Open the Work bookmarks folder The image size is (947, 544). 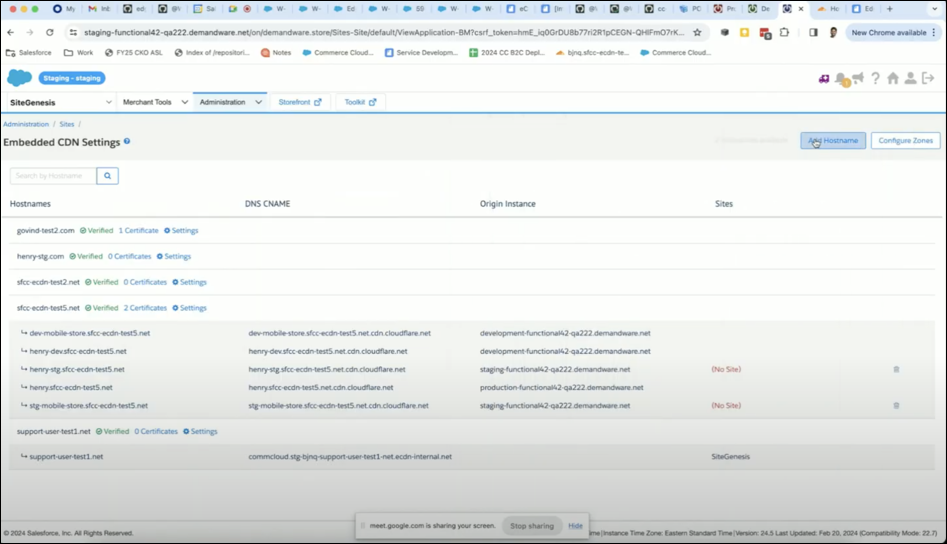pos(79,53)
